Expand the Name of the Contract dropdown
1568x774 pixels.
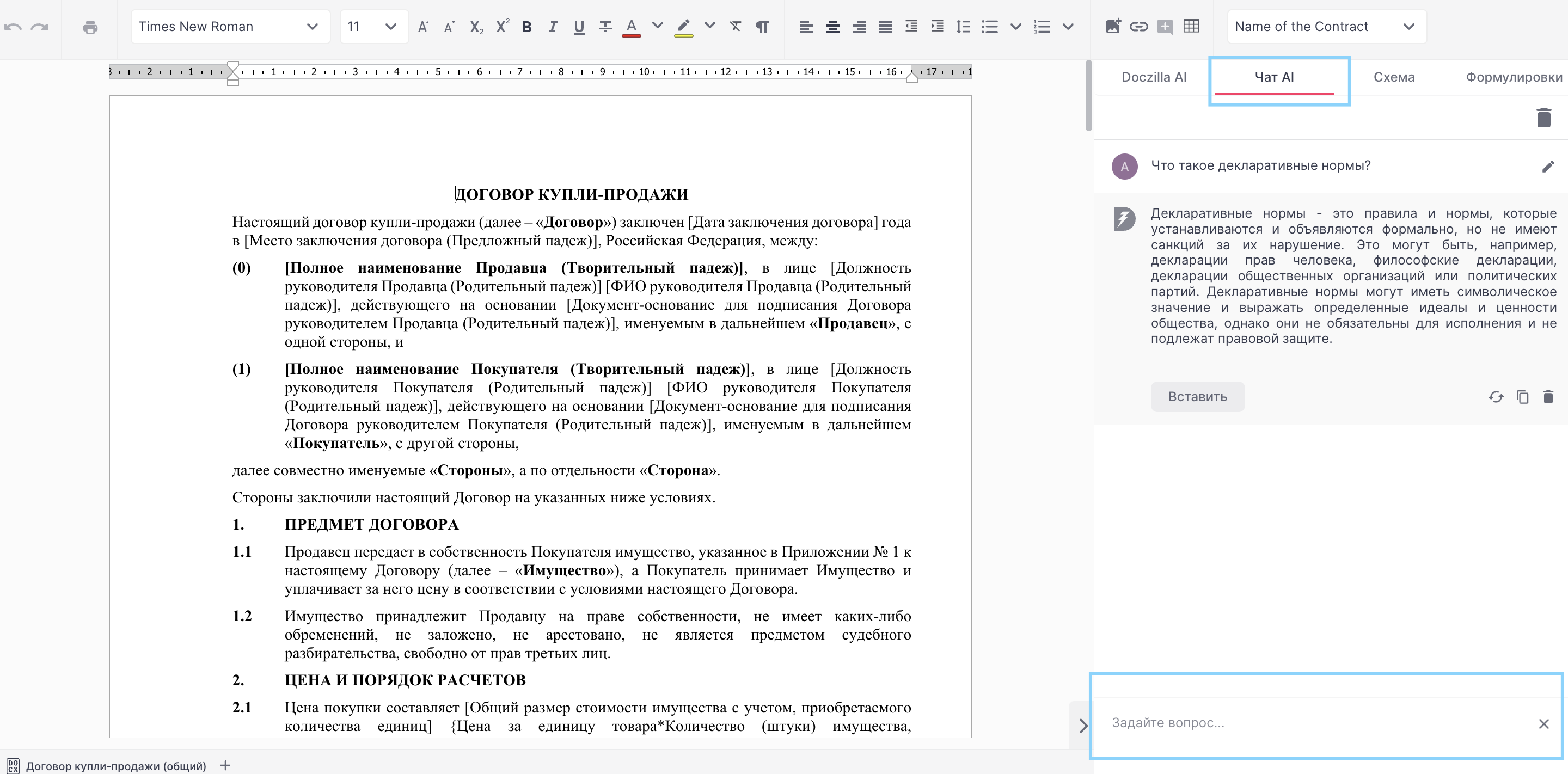pyautogui.click(x=1326, y=27)
